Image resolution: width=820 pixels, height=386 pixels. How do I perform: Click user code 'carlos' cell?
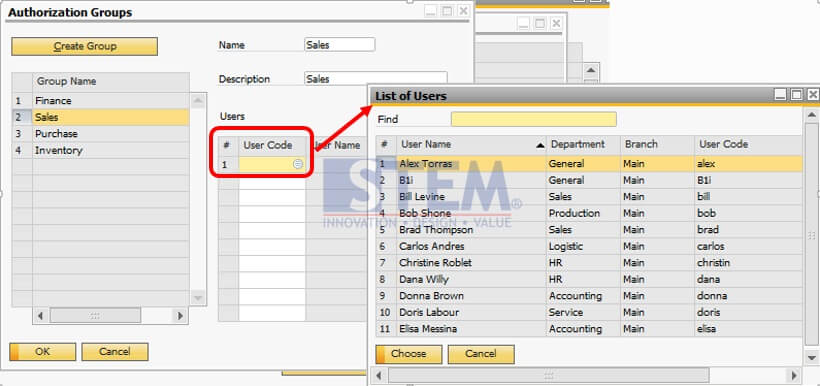pos(748,246)
